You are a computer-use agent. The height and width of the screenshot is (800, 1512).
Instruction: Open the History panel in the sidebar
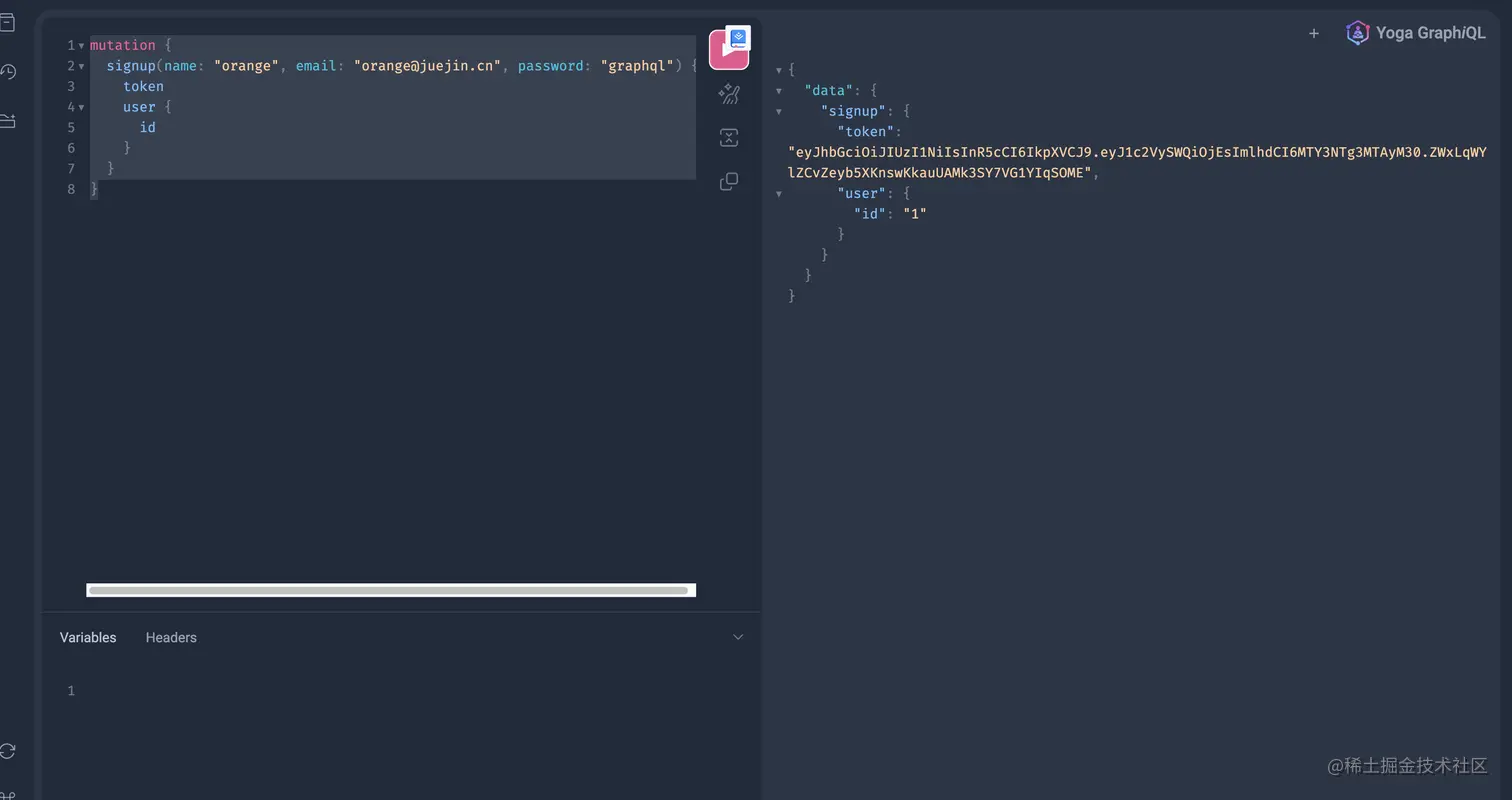click(8, 72)
